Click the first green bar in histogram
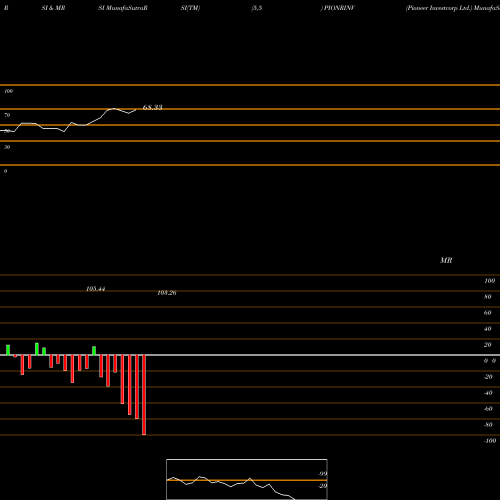This screenshot has height=500, width=500. [8, 350]
